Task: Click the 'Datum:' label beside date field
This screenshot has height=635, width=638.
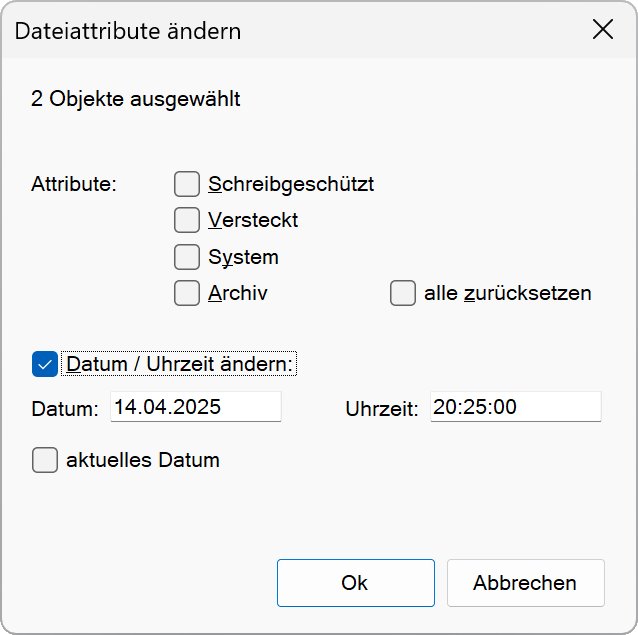Action: coord(65,409)
